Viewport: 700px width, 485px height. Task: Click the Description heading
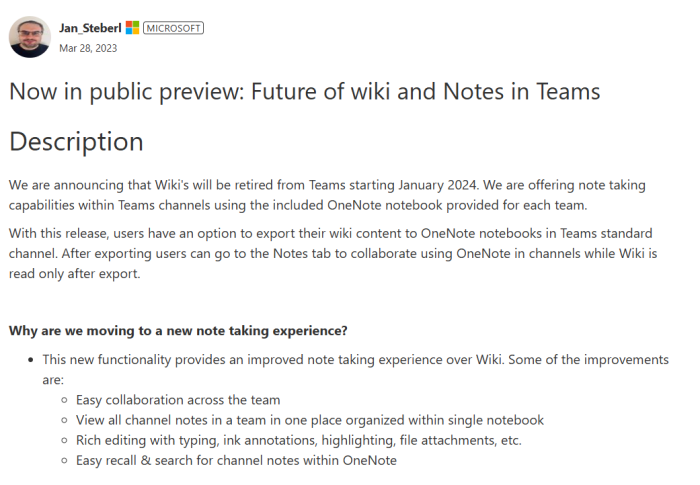tap(76, 142)
